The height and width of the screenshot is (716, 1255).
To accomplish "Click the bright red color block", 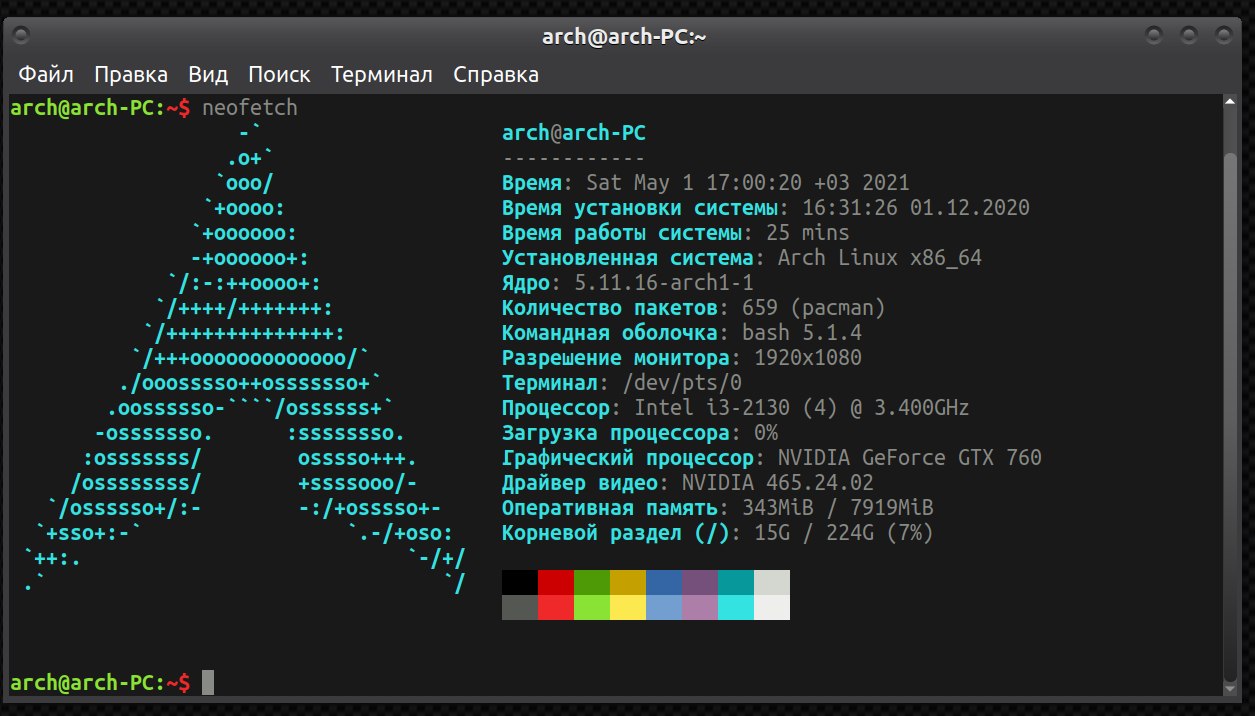I will 556,607.
